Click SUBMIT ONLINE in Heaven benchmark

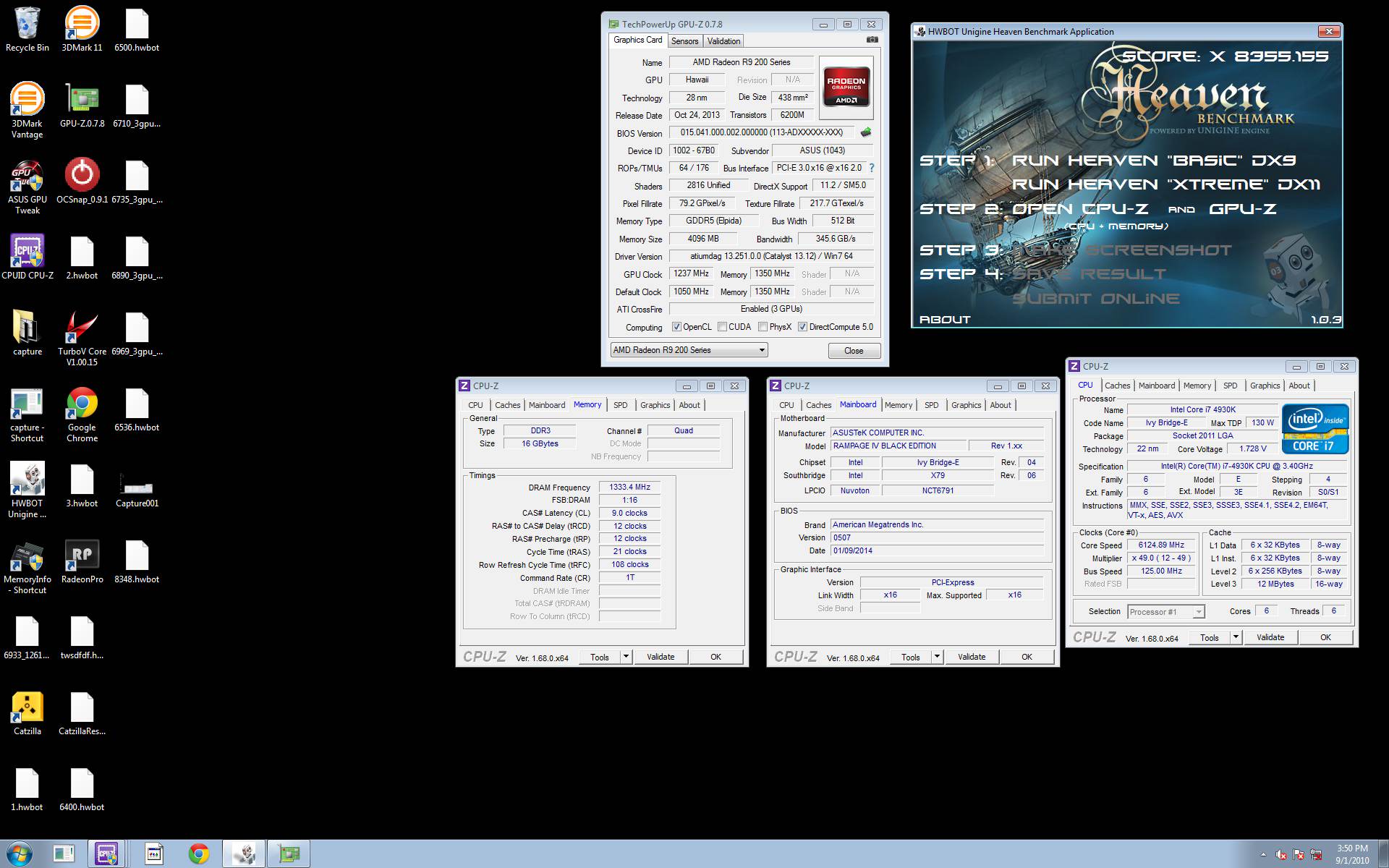(x=1096, y=299)
